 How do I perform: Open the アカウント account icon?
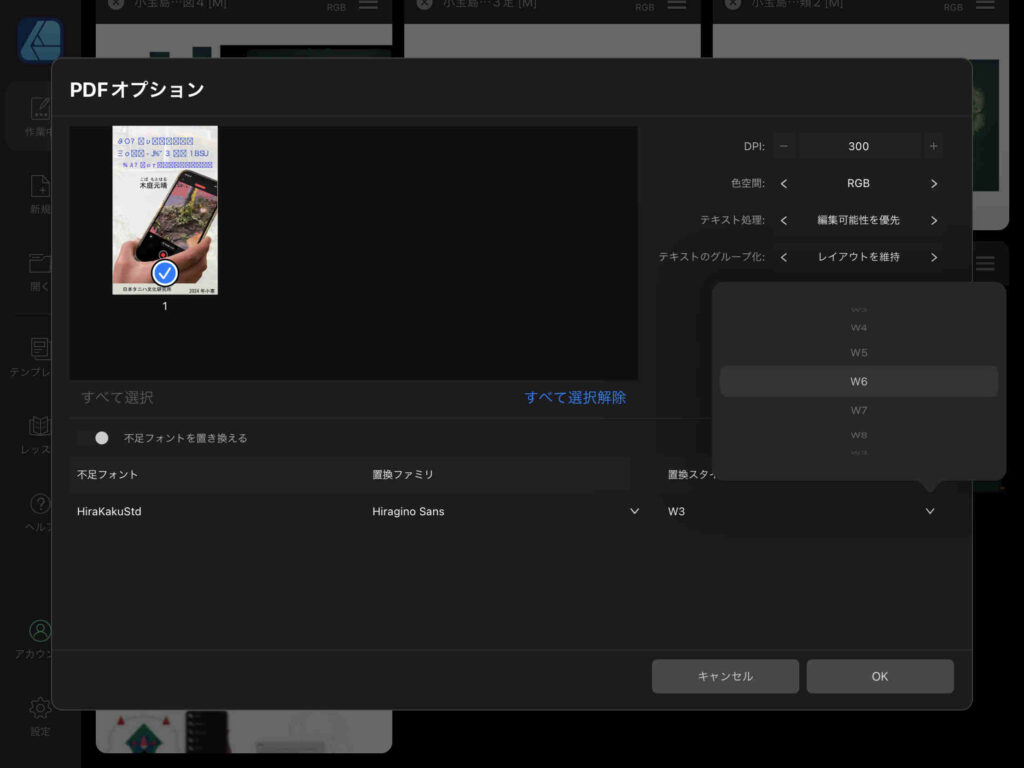[40, 631]
